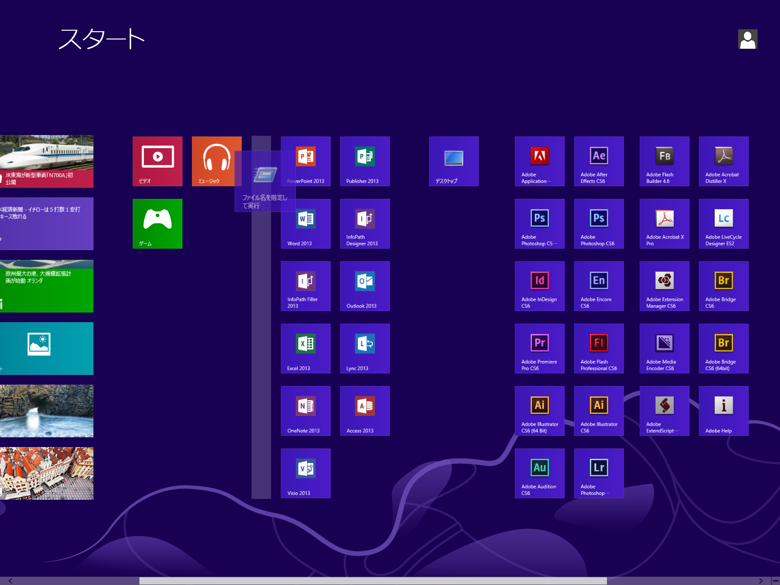
Task: Launch Adobe Illustrator CS6 (64 Bit)
Action: click(540, 411)
